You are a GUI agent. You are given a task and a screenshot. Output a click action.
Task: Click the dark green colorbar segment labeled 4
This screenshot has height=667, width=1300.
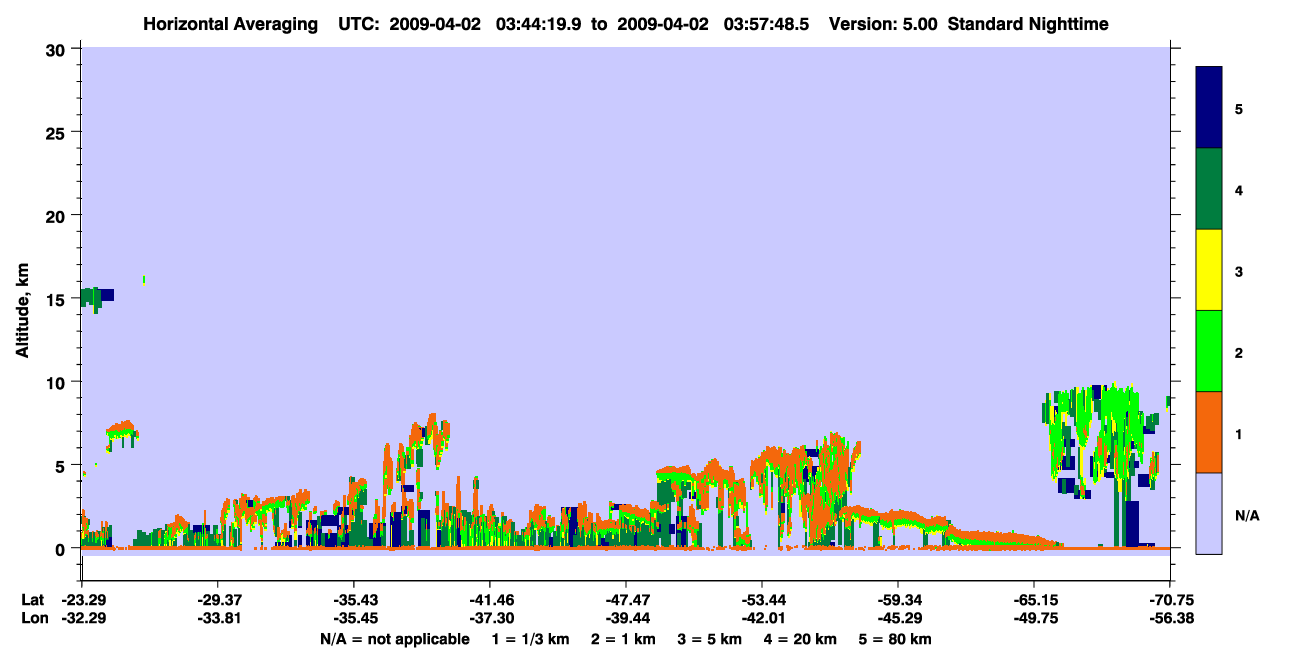tap(1209, 189)
